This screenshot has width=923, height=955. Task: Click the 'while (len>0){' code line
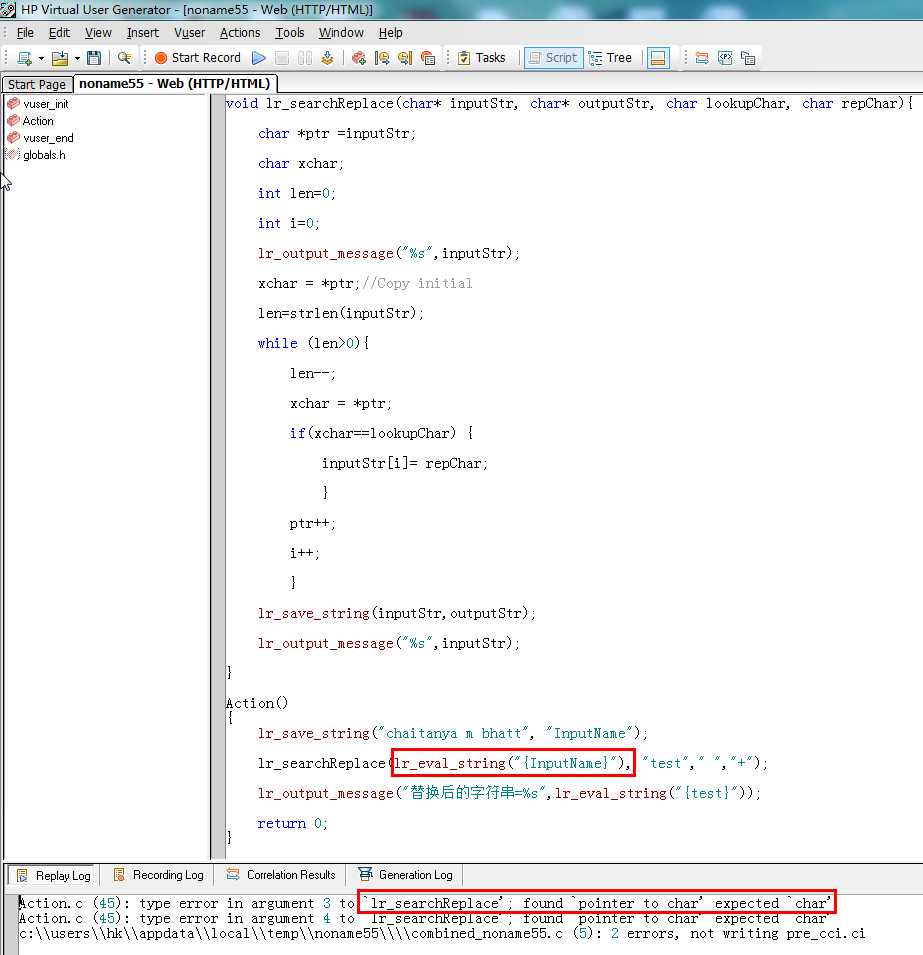[313, 344]
